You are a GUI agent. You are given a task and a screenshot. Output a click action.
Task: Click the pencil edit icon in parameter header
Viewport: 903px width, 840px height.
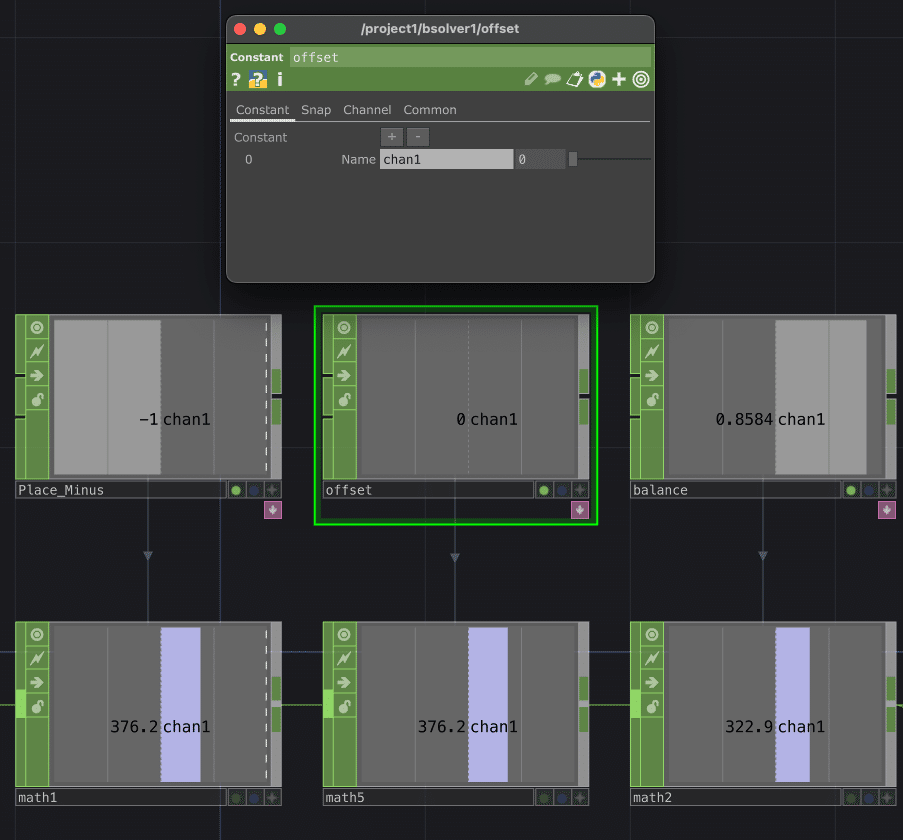tap(531, 79)
